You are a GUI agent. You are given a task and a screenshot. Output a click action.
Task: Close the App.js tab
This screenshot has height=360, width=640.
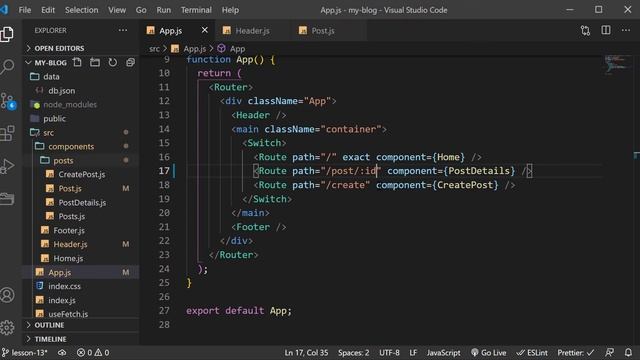204,30
